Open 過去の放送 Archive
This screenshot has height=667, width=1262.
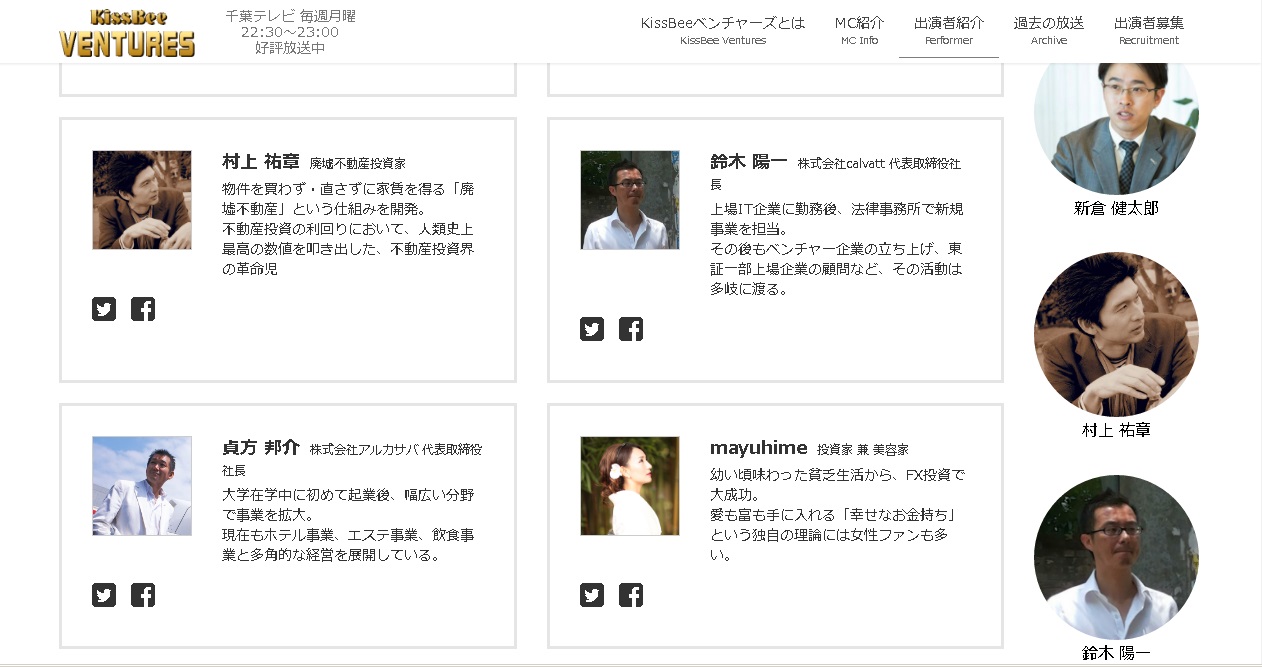pyautogui.click(x=1048, y=30)
